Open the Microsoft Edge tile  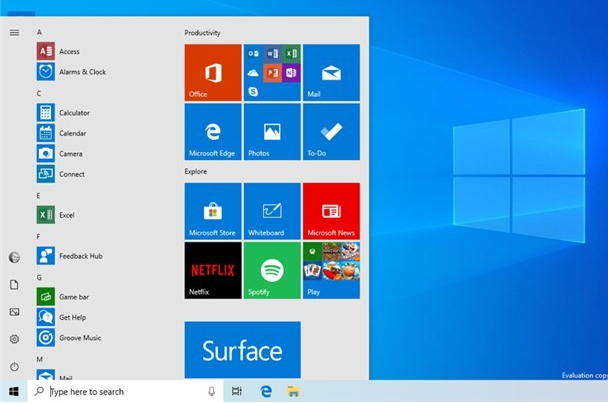point(213,132)
